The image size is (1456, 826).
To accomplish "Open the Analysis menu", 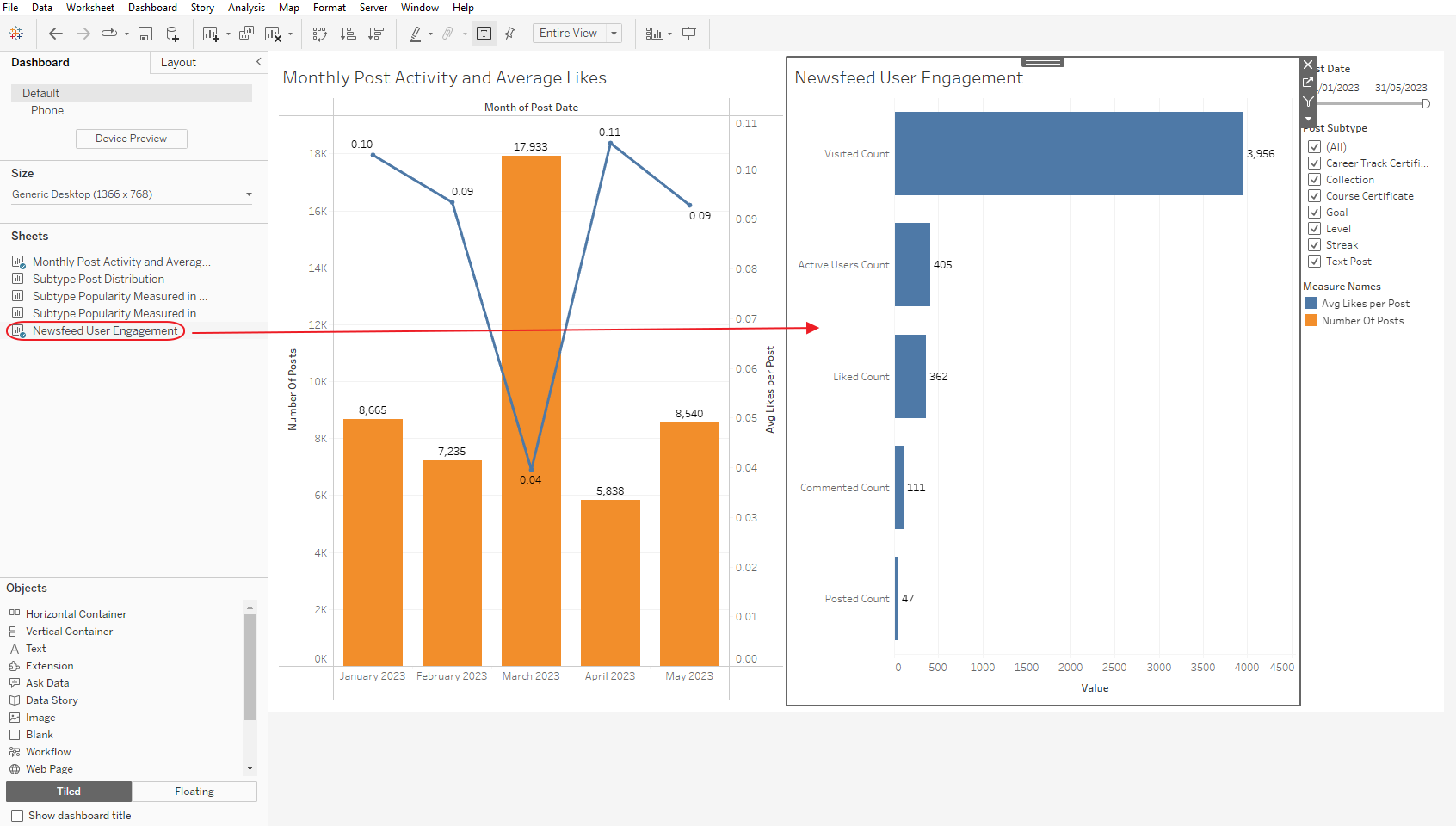I will click(x=246, y=8).
